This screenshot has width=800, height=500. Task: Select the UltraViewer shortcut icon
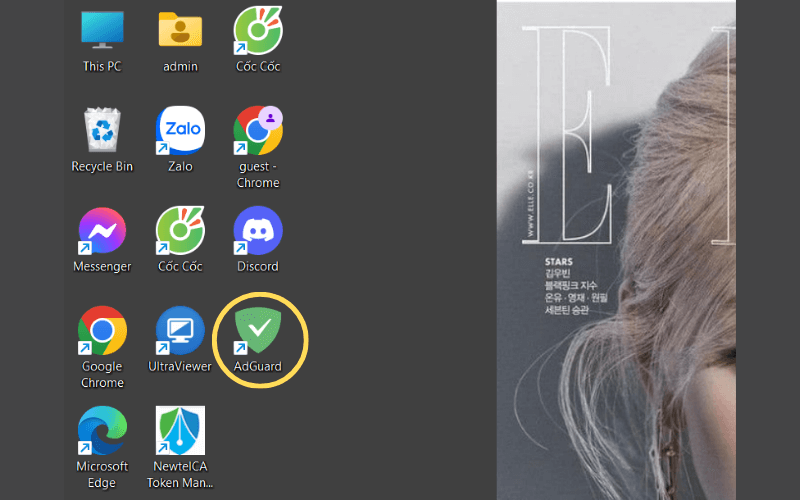[180, 330]
